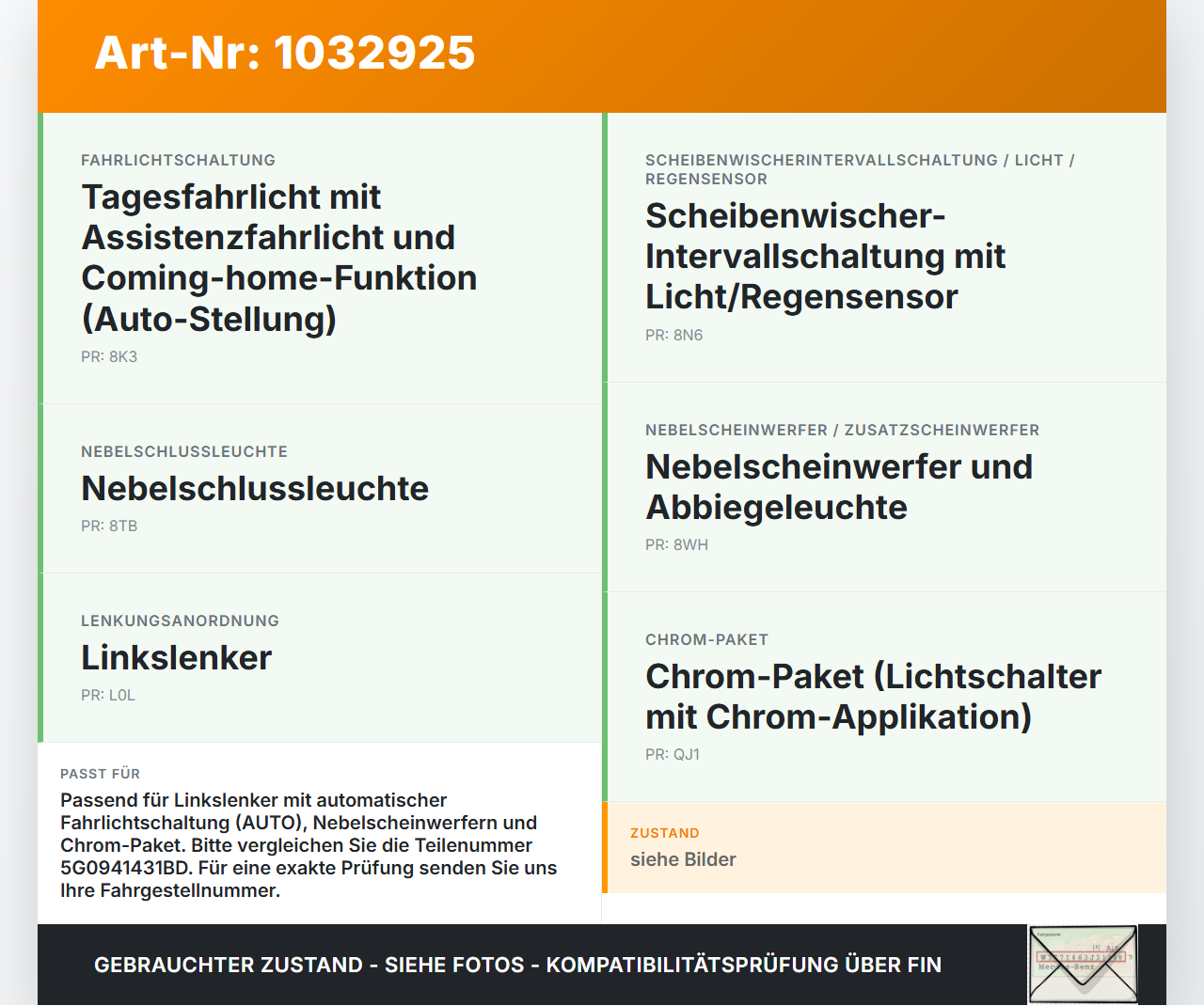1204x1006 pixels.
Task: Click the CHROM-PAKET category label
Action: pos(707,639)
